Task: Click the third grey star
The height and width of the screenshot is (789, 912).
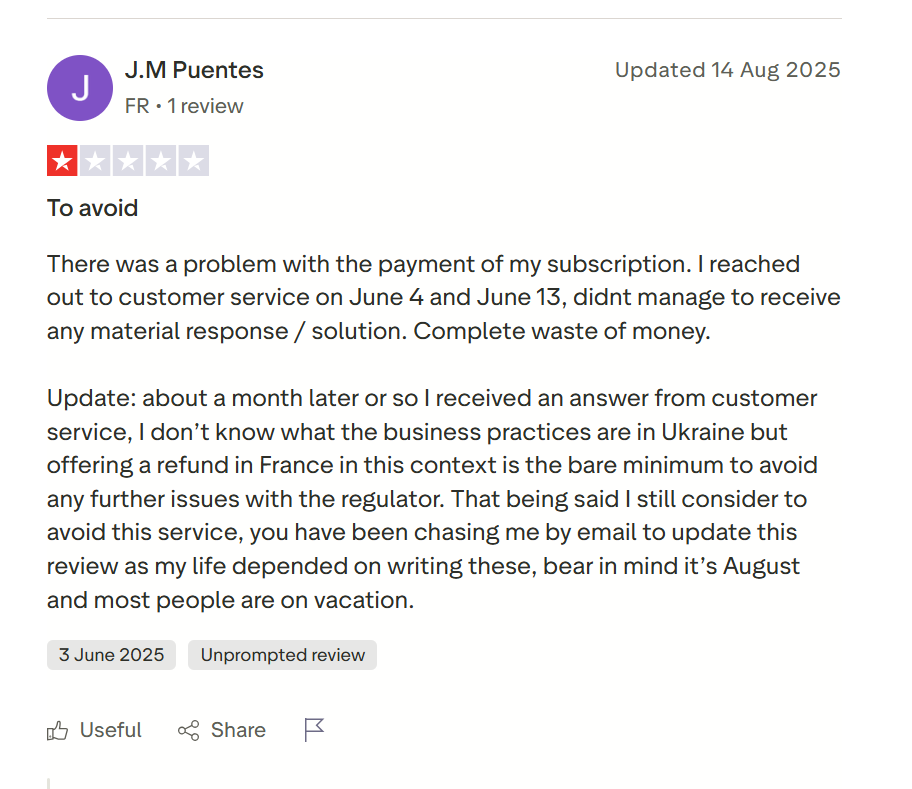Action: [x=128, y=161]
